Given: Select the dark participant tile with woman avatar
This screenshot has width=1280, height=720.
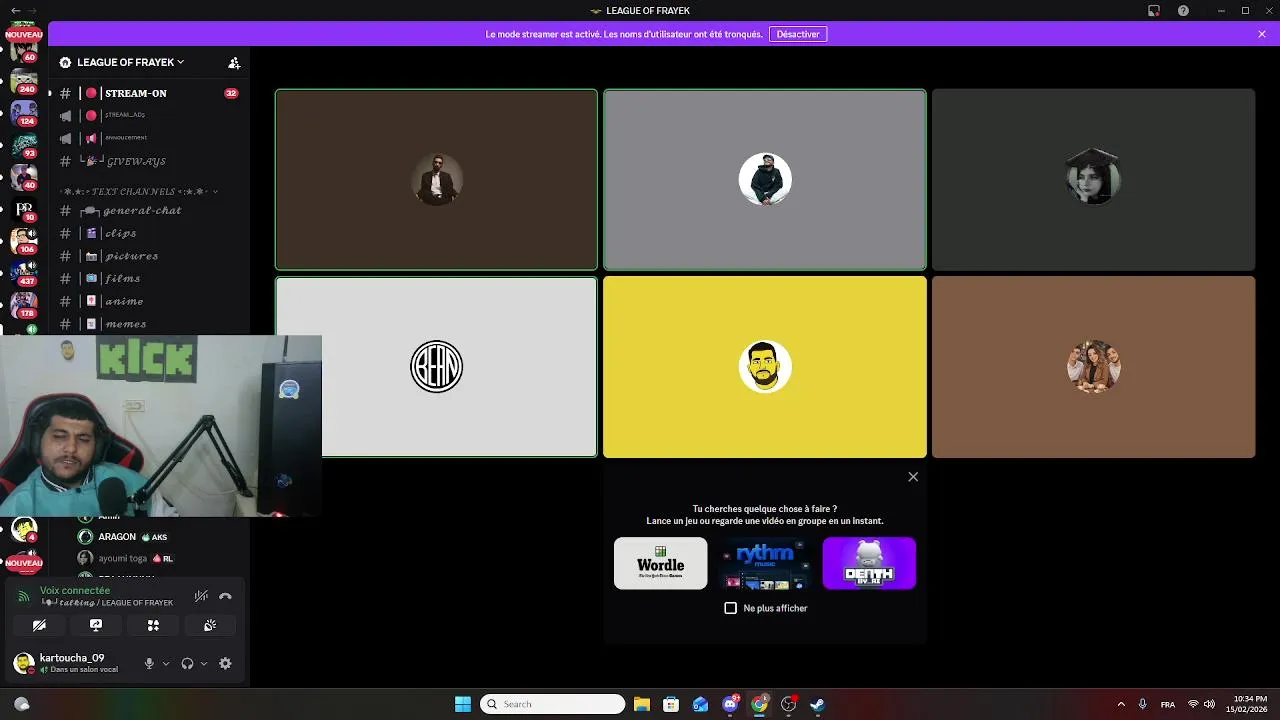Looking at the screenshot, I should [1093, 180].
